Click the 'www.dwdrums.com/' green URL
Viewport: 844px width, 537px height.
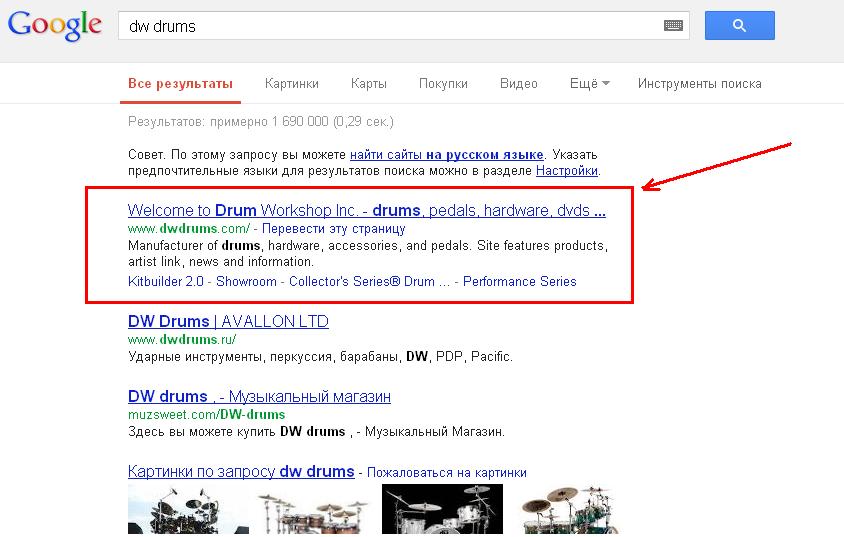[x=188, y=229]
